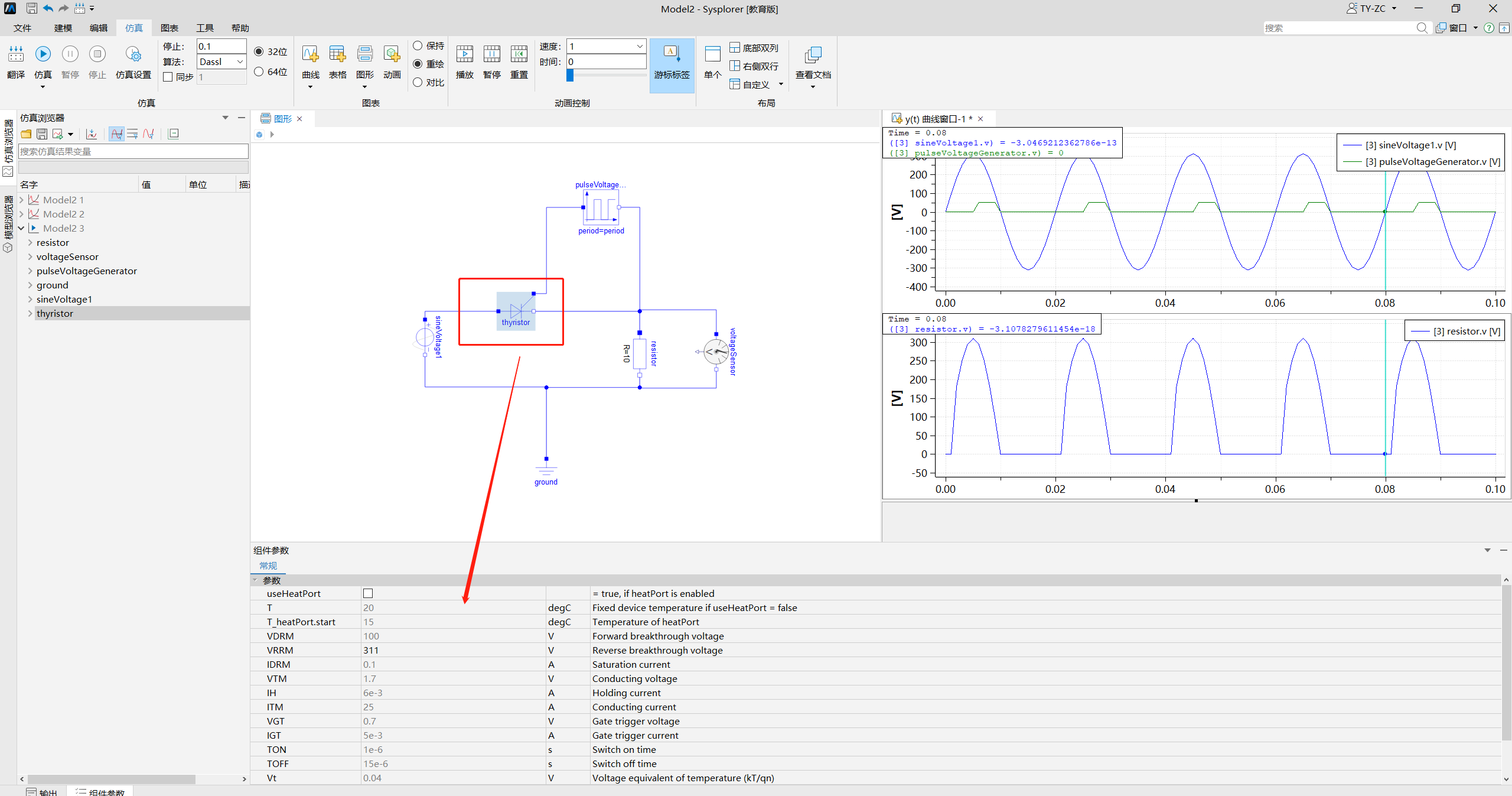Play the animation with 播放
This screenshot has height=796, width=1512.
pyautogui.click(x=465, y=62)
